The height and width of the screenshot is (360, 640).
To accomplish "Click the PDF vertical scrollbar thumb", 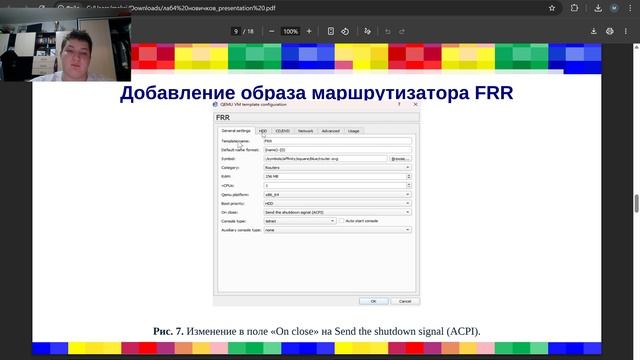I will [636, 204].
